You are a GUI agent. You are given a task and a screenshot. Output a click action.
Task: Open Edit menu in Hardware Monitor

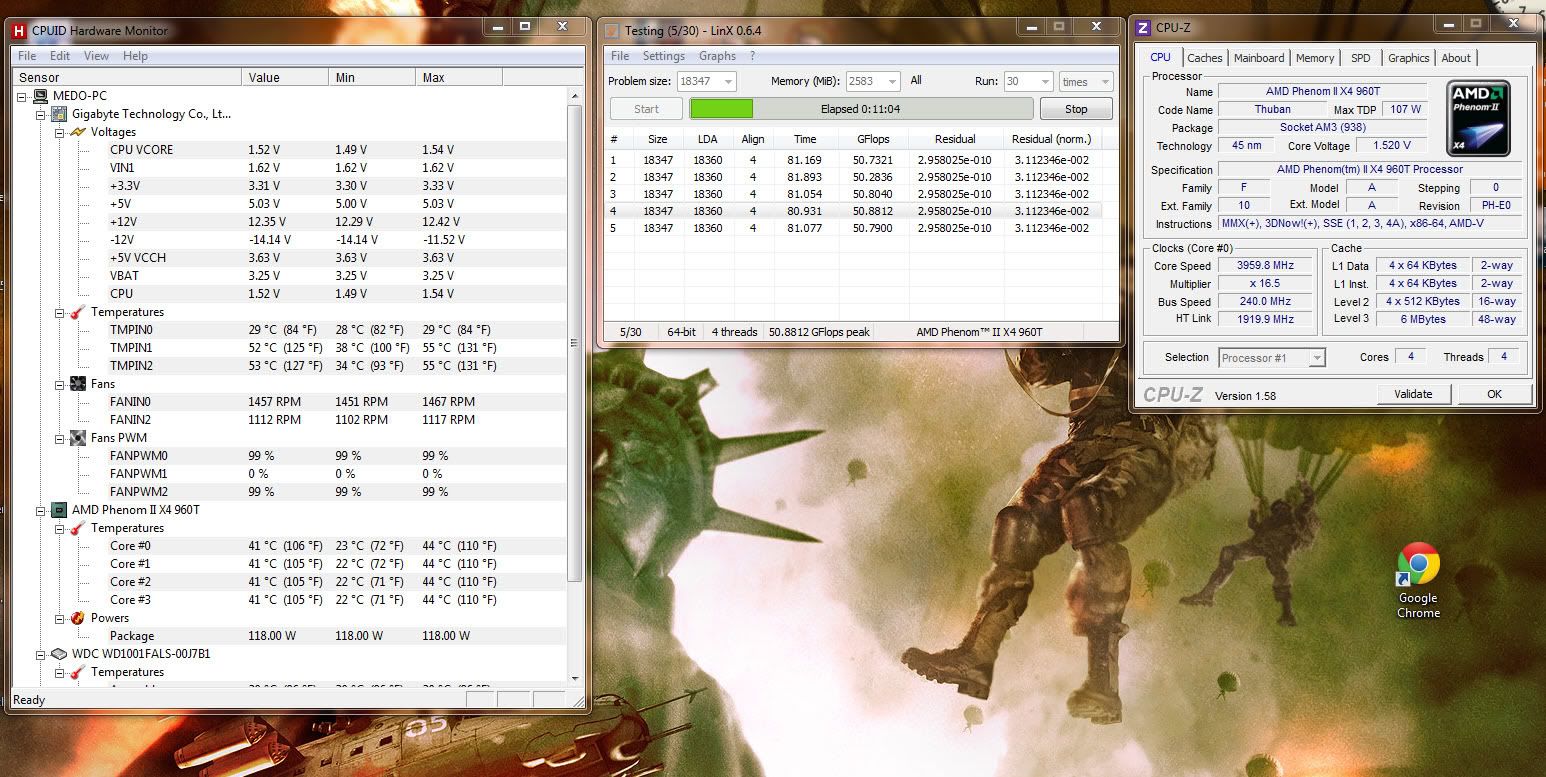[x=60, y=56]
